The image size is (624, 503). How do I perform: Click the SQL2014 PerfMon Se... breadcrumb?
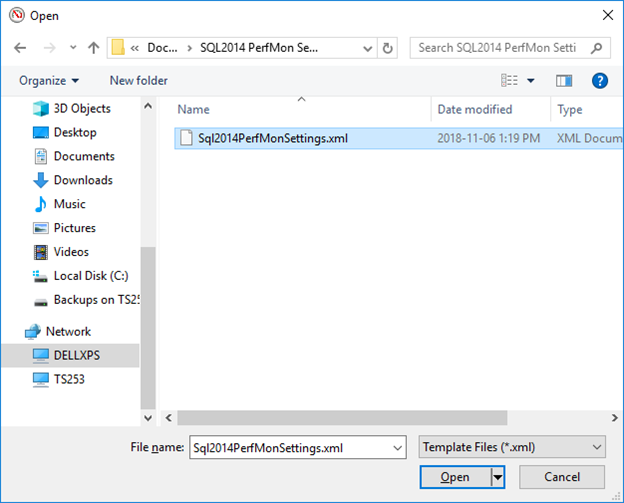click(259, 48)
